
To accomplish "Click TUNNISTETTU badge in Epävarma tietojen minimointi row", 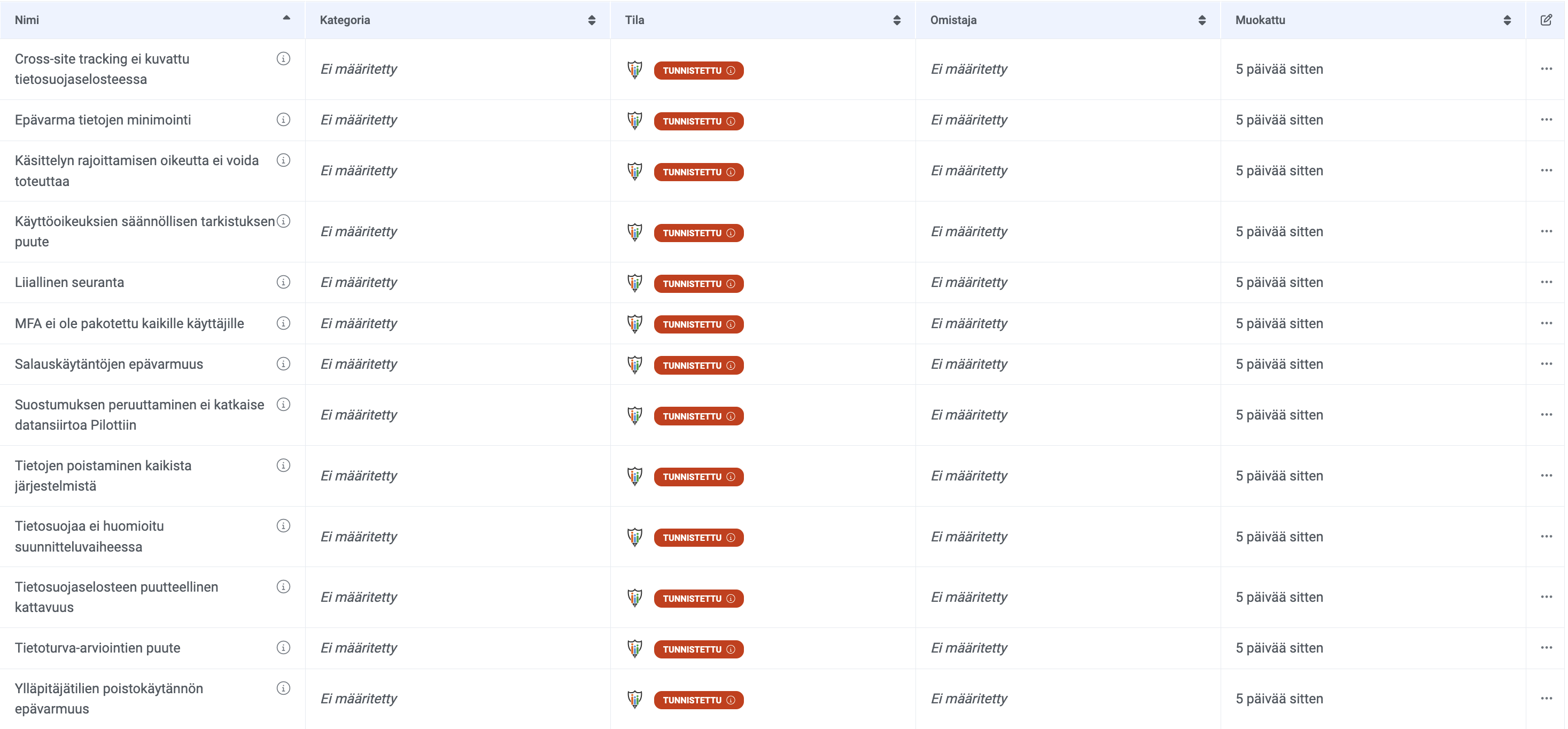I will coord(698,121).
